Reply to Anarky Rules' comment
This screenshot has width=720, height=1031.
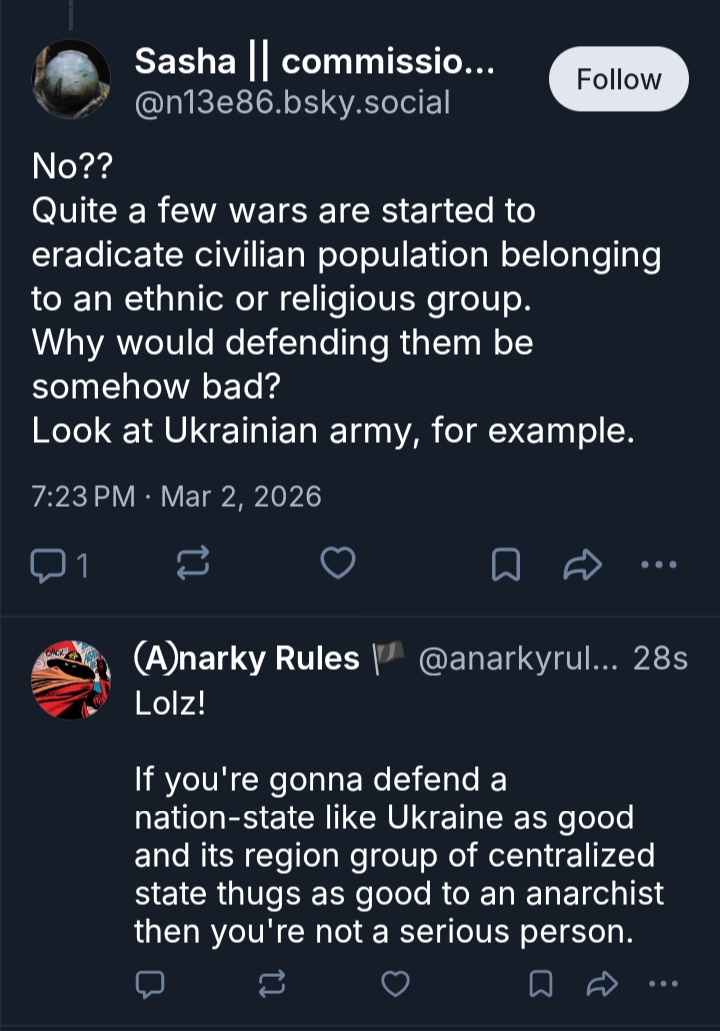point(149,984)
